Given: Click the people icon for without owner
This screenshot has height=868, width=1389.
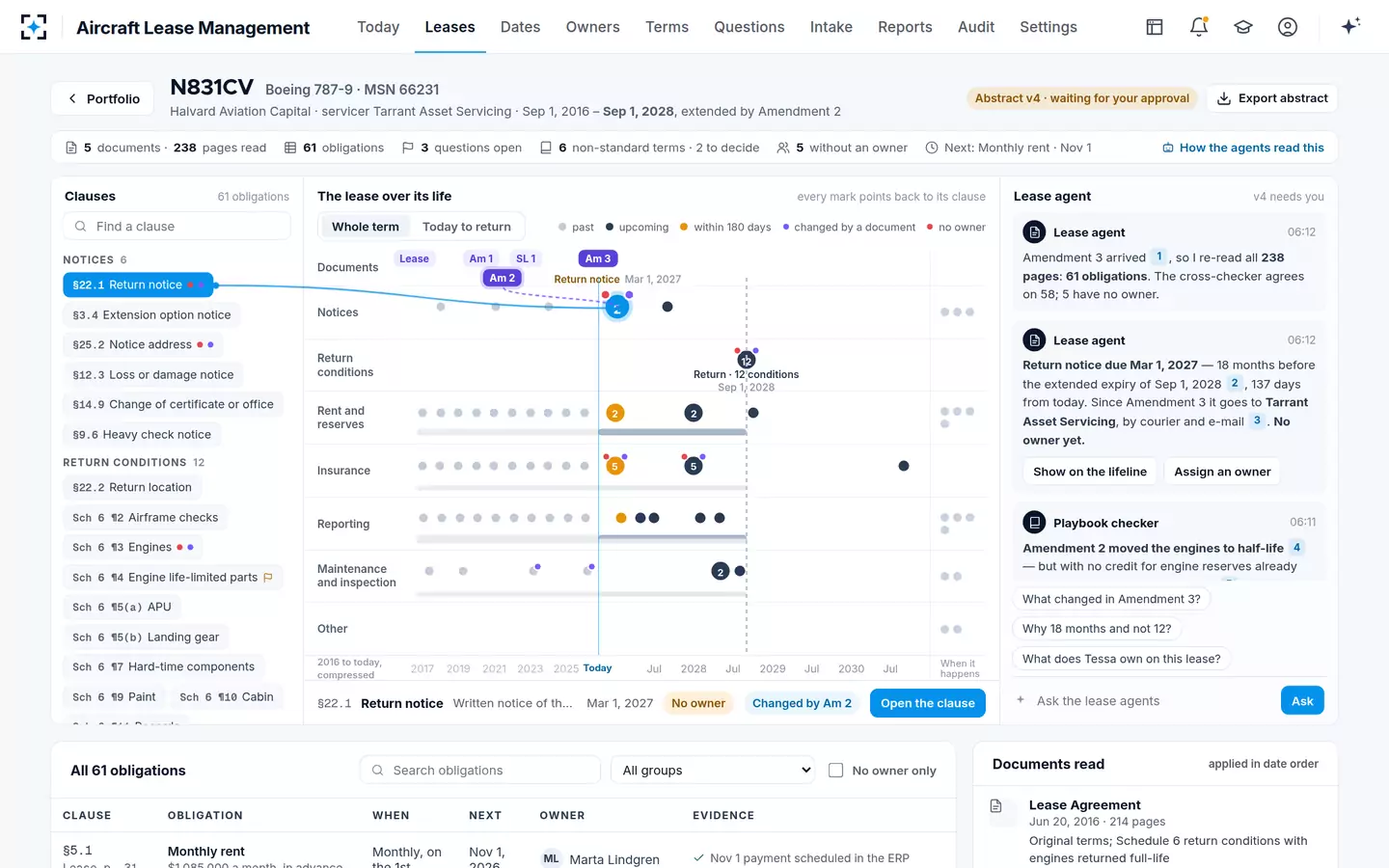Looking at the screenshot, I should [x=783, y=148].
